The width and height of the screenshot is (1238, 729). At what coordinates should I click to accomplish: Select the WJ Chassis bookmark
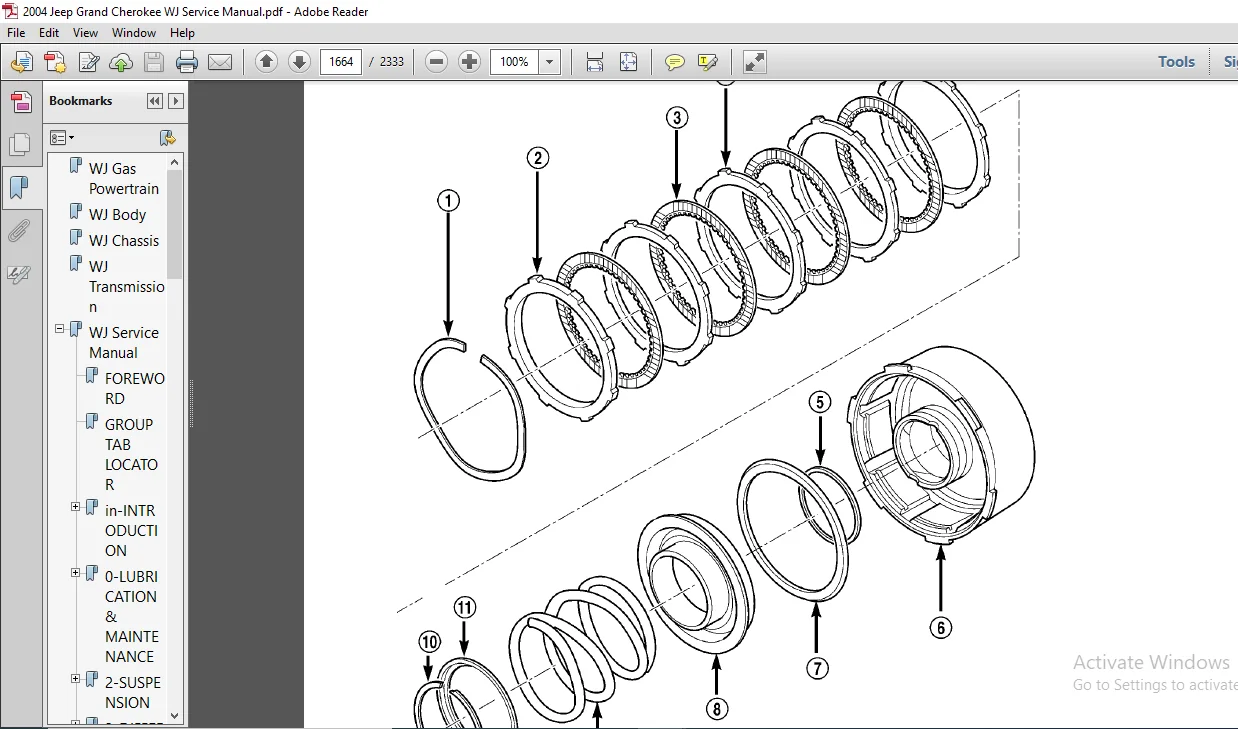click(124, 241)
